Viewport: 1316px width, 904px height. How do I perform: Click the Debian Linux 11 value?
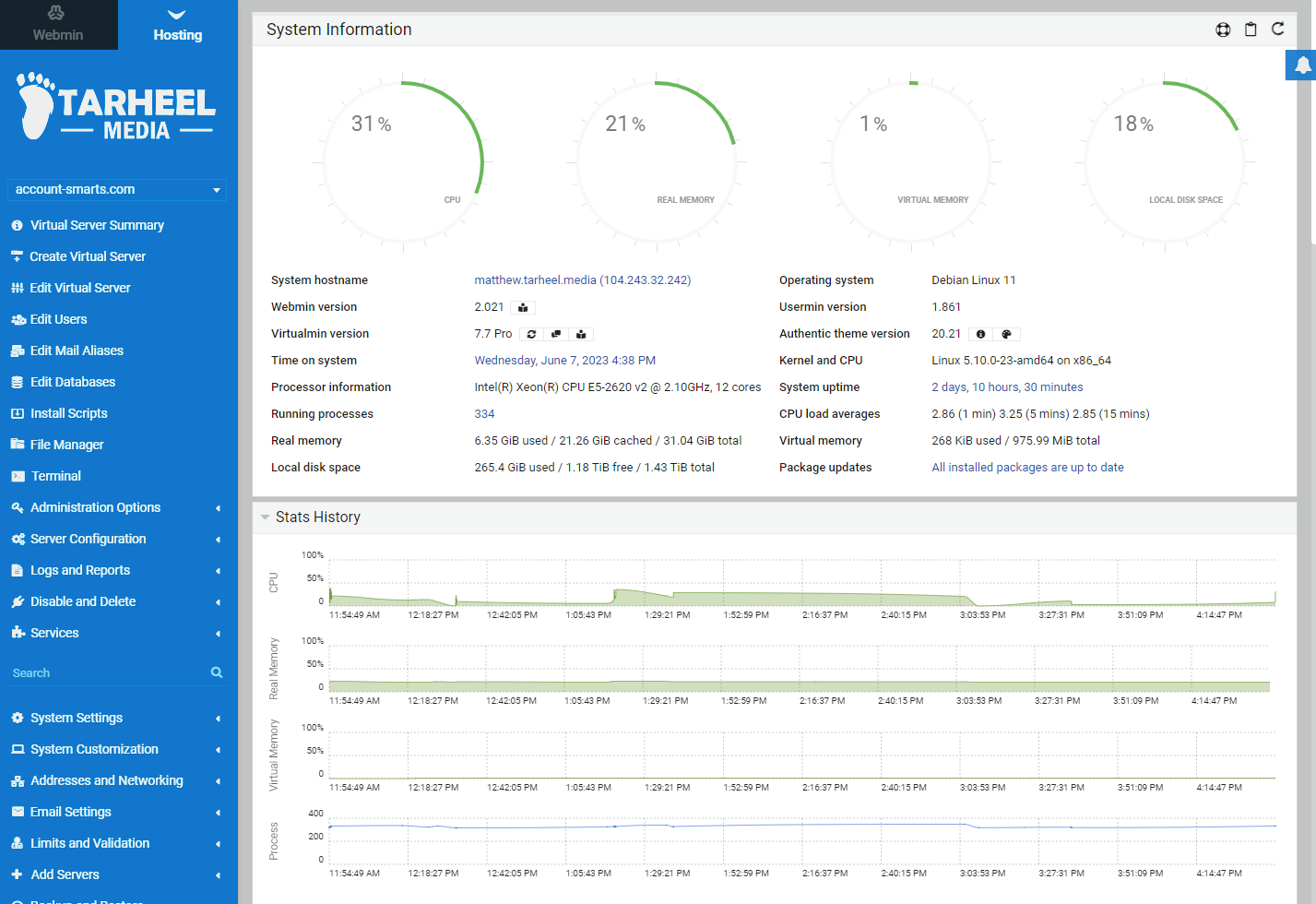tap(974, 280)
